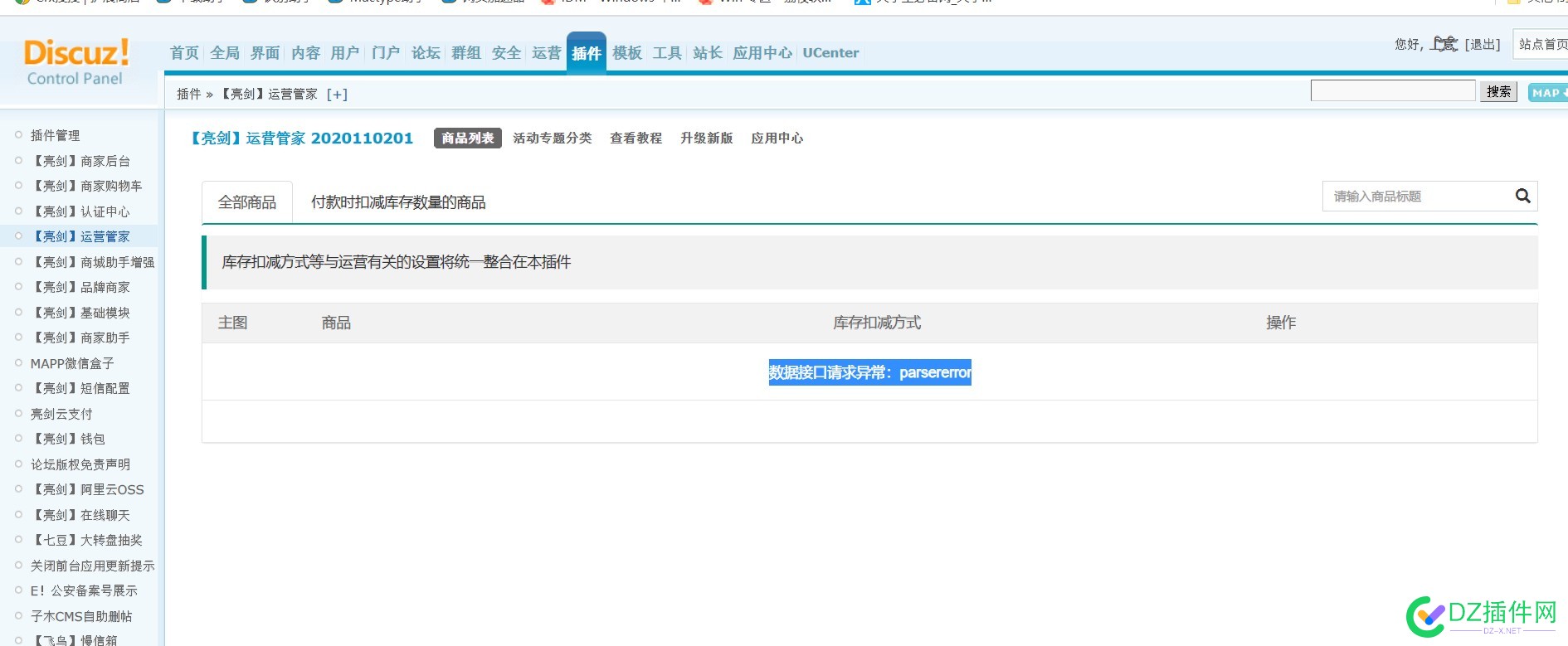Click the Discuz! Control Panel logo
Screen dimensions: 1568x646
tap(75, 62)
